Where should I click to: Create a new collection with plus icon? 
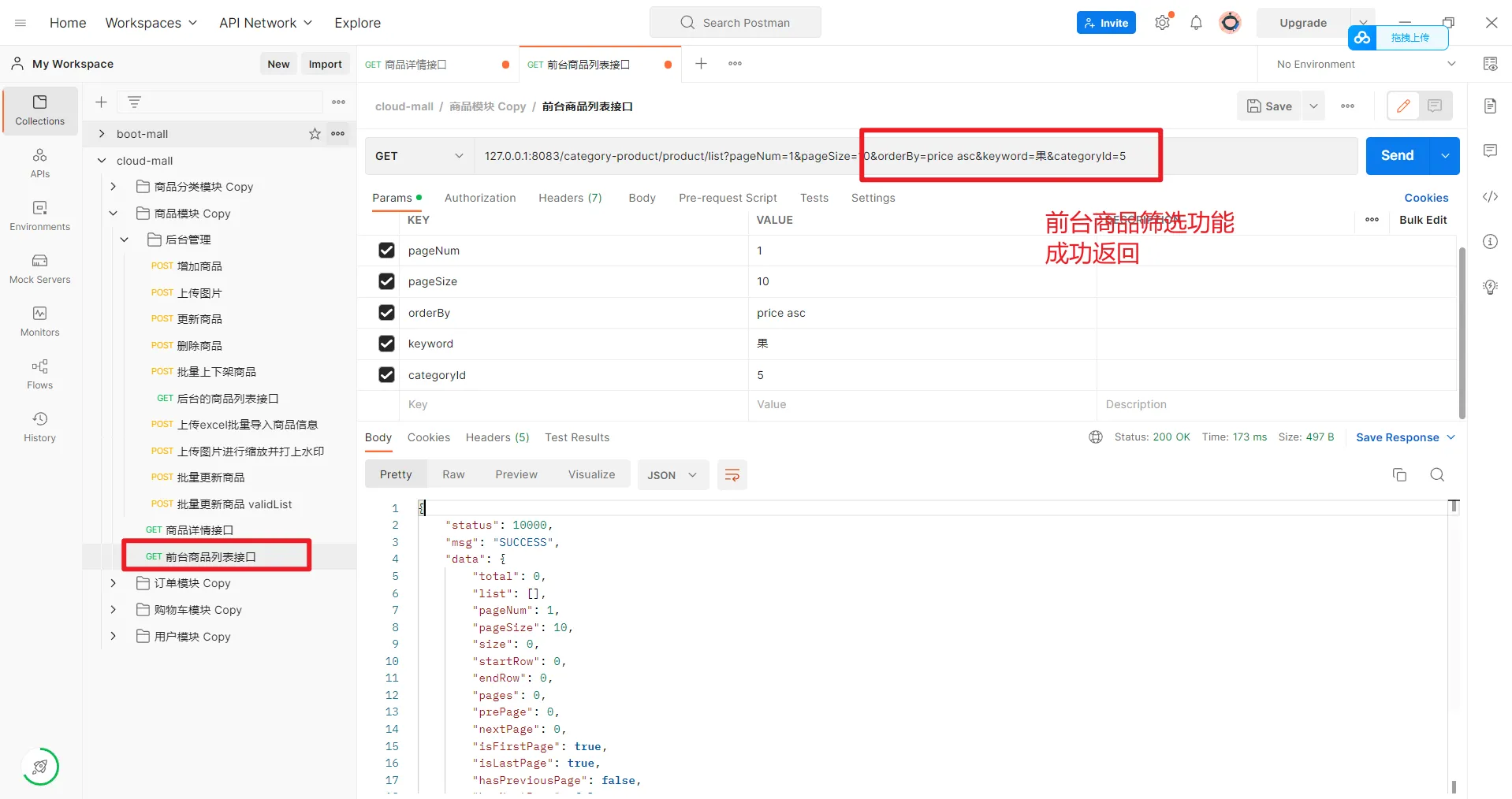101,102
